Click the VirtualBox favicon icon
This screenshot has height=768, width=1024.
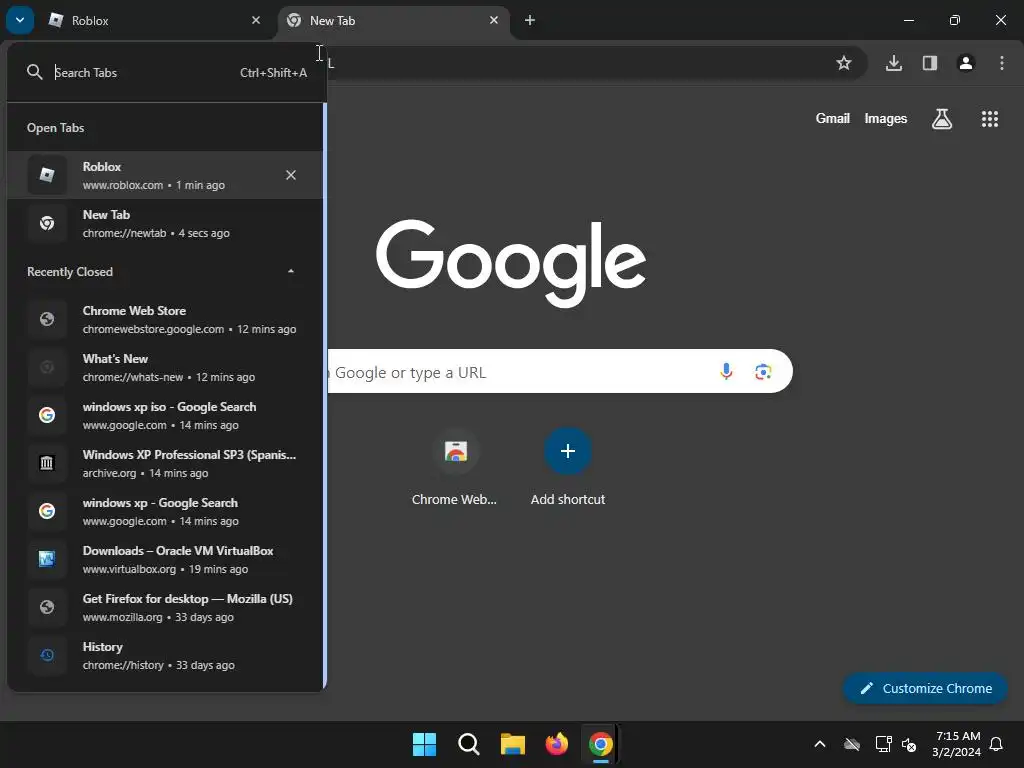click(x=47, y=559)
